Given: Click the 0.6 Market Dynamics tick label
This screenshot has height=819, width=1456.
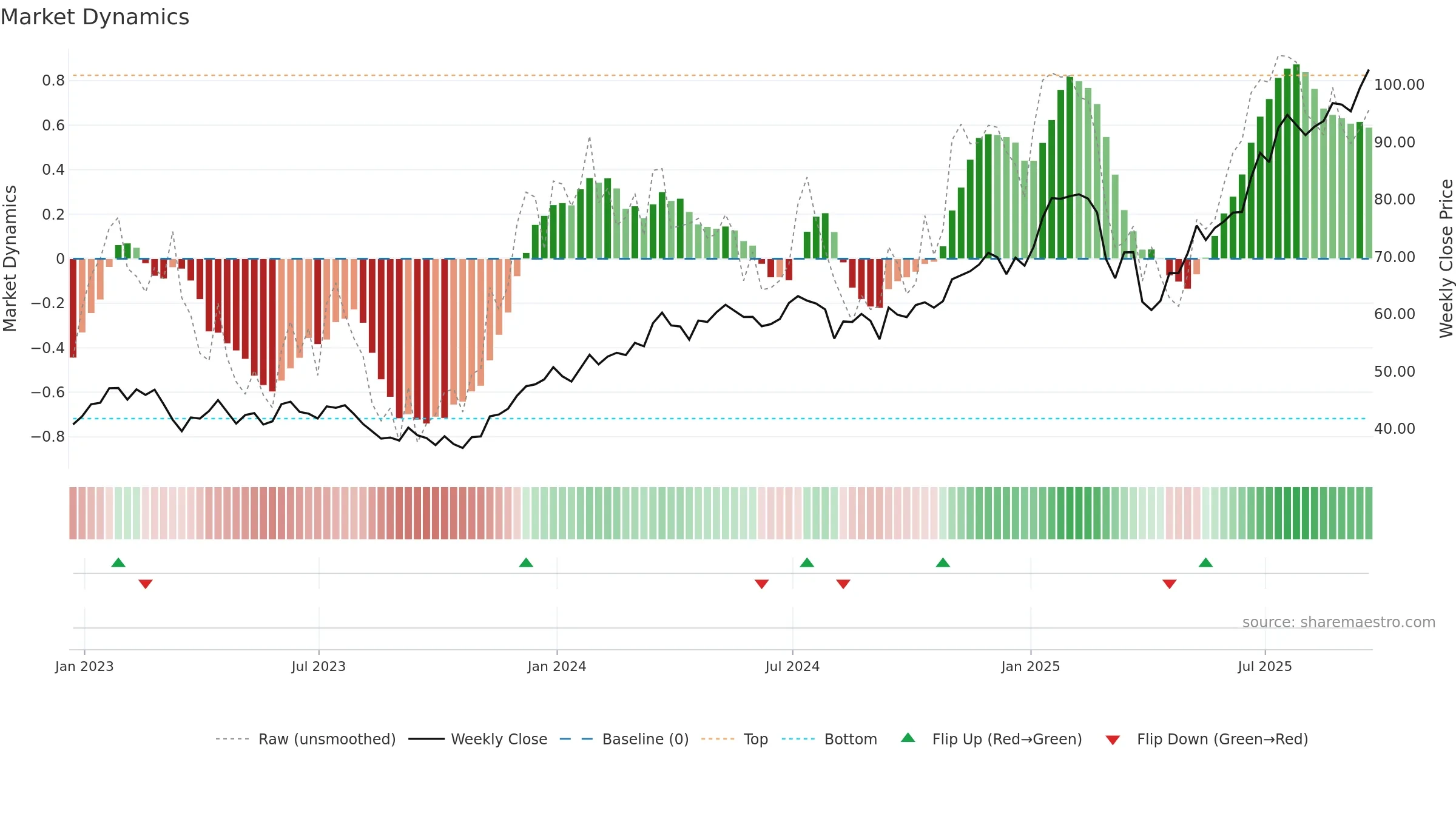Looking at the screenshot, I should click(53, 125).
